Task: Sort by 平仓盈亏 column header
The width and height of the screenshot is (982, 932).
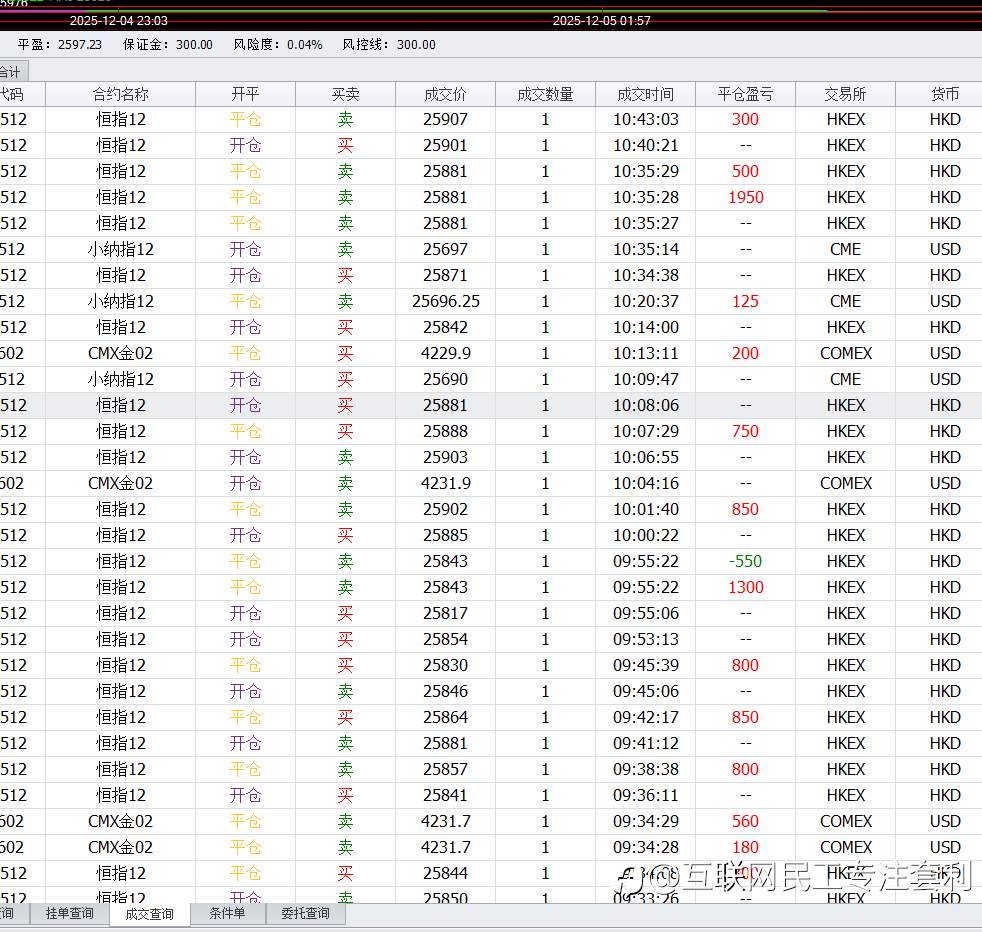Action: click(745, 94)
